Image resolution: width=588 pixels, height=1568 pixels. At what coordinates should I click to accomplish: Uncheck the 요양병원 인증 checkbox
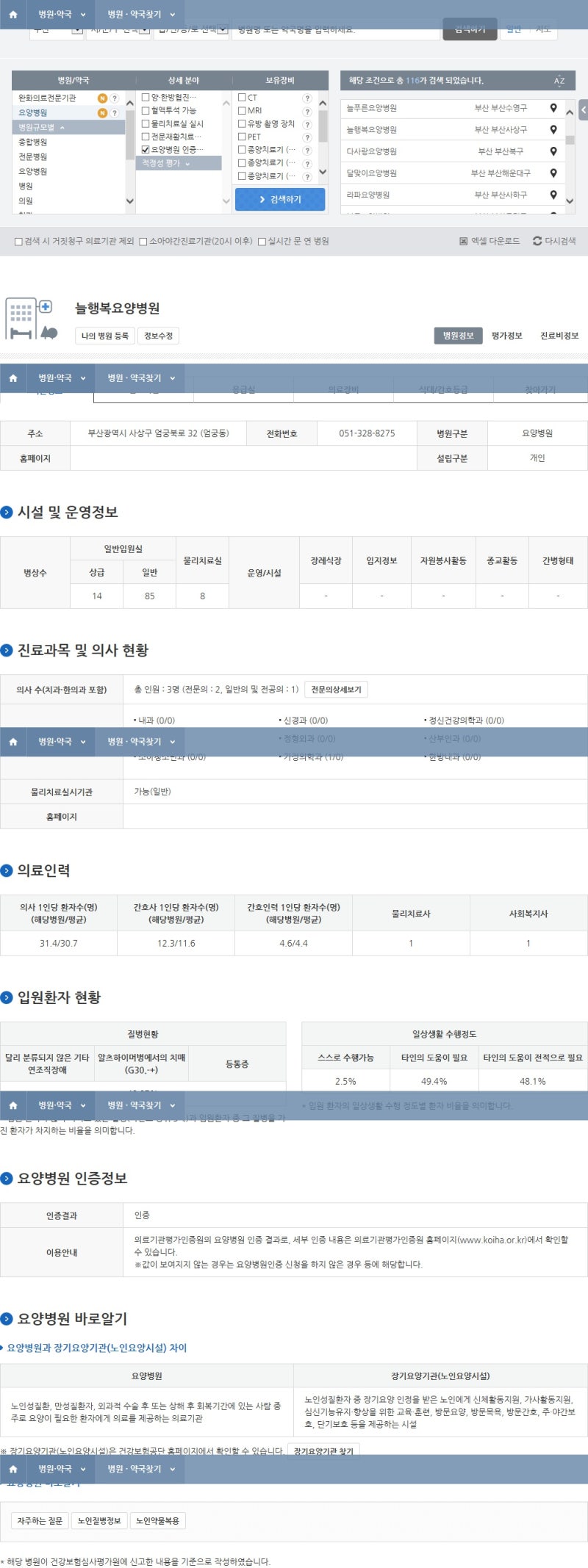(146, 150)
